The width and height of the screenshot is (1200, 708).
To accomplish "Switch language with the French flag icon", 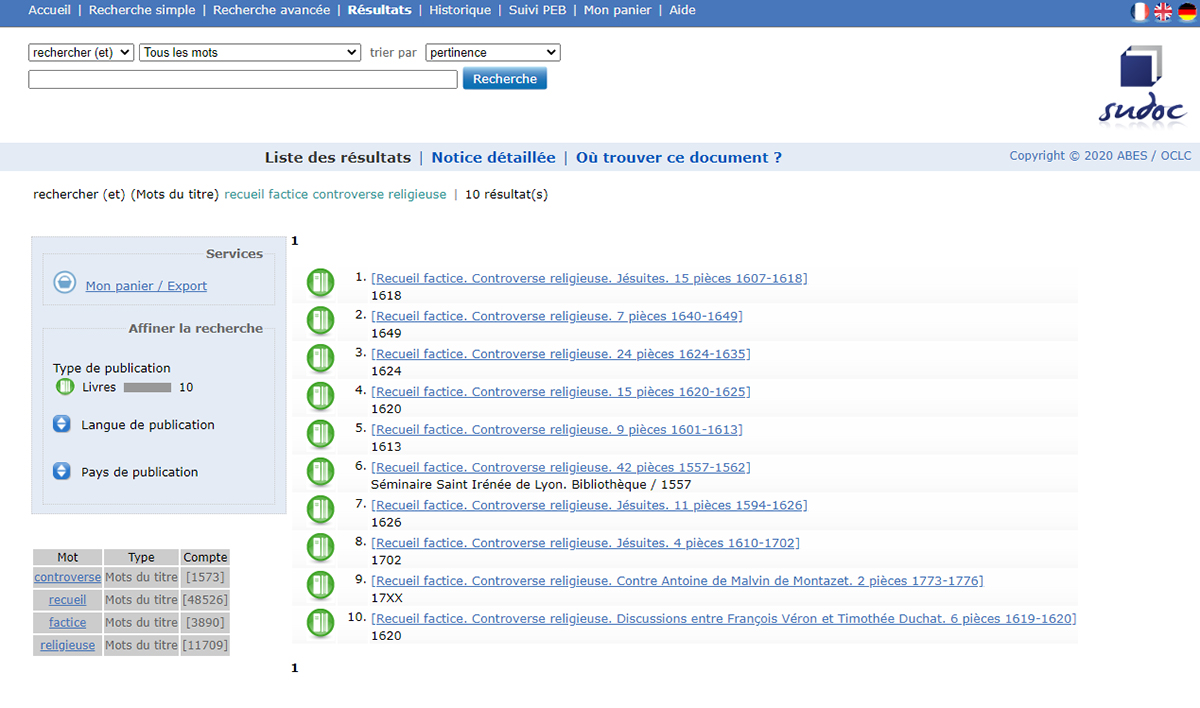I will click(1139, 11).
